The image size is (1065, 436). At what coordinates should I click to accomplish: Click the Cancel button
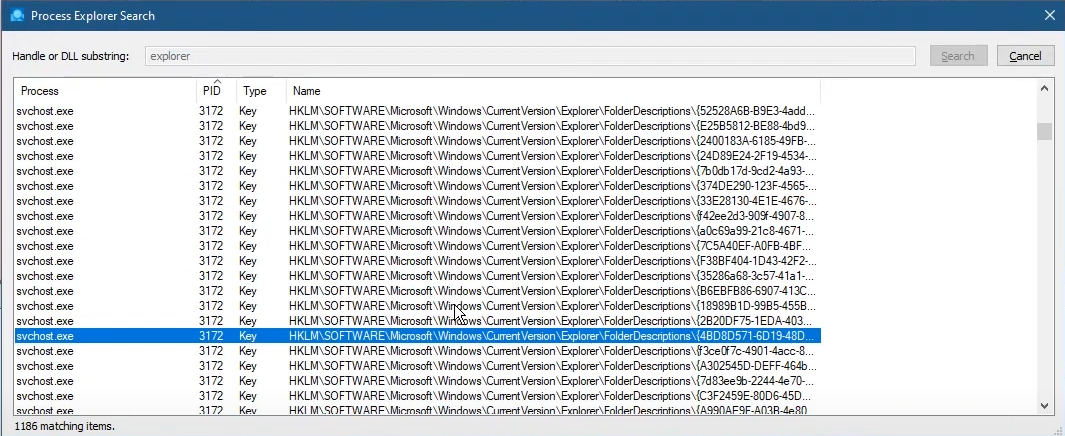click(1025, 56)
